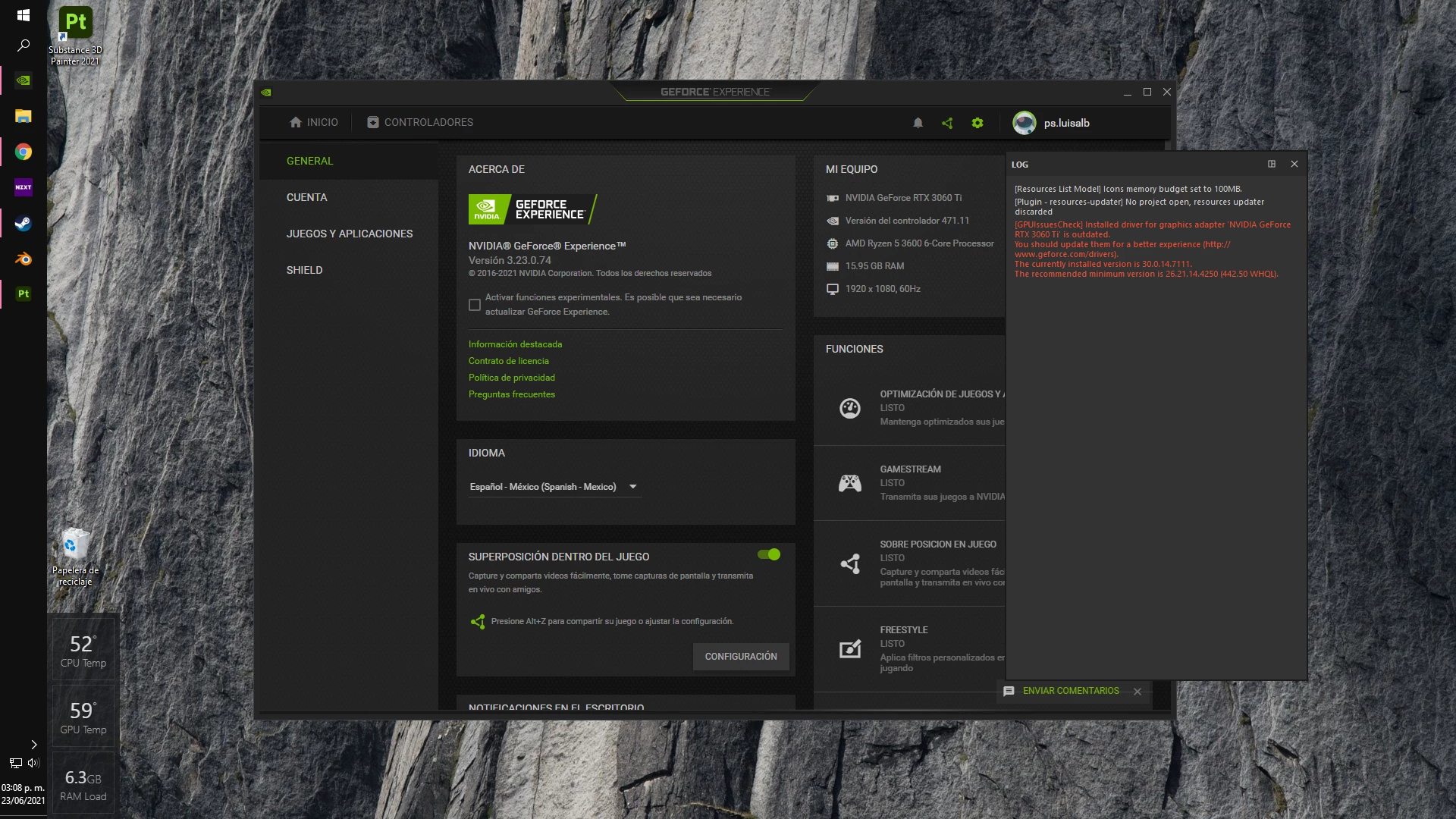Open Steam from the taskbar
1456x819 pixels.
[24, 224]
